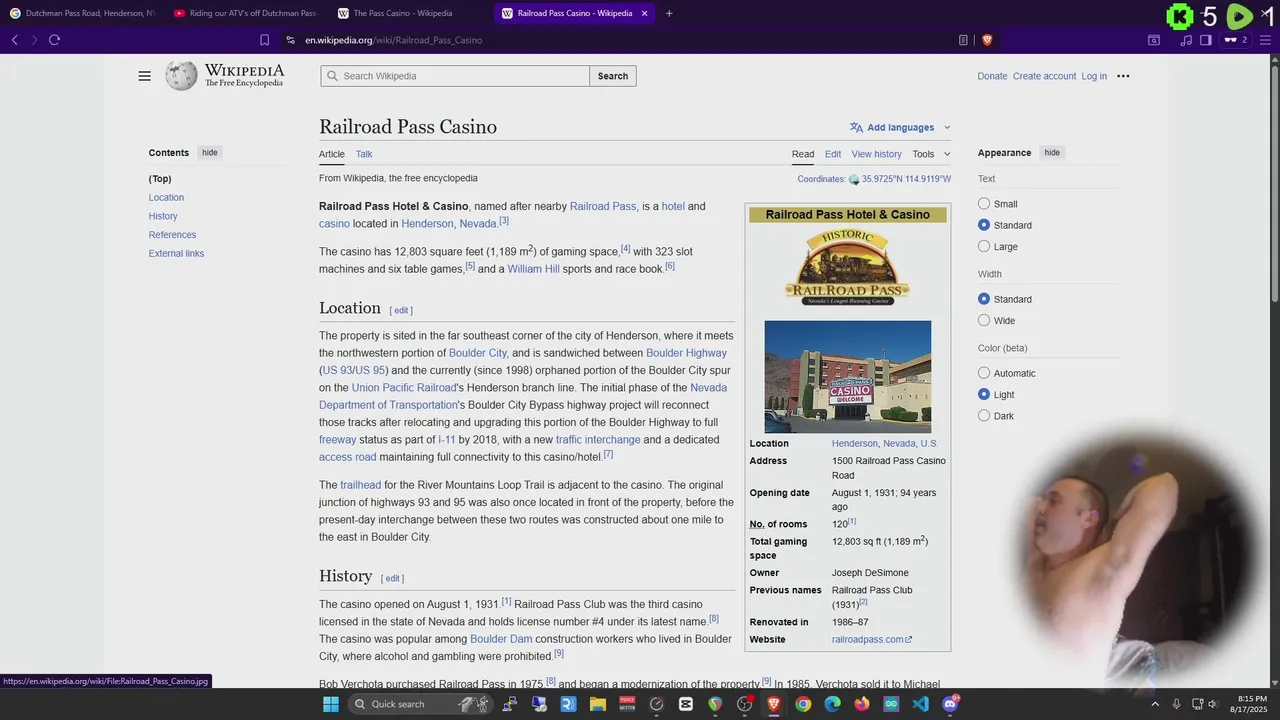Click the taskbar volume speaker icon
The height and width of the screenshot is (720, 1280).
tap(1212, 704)
